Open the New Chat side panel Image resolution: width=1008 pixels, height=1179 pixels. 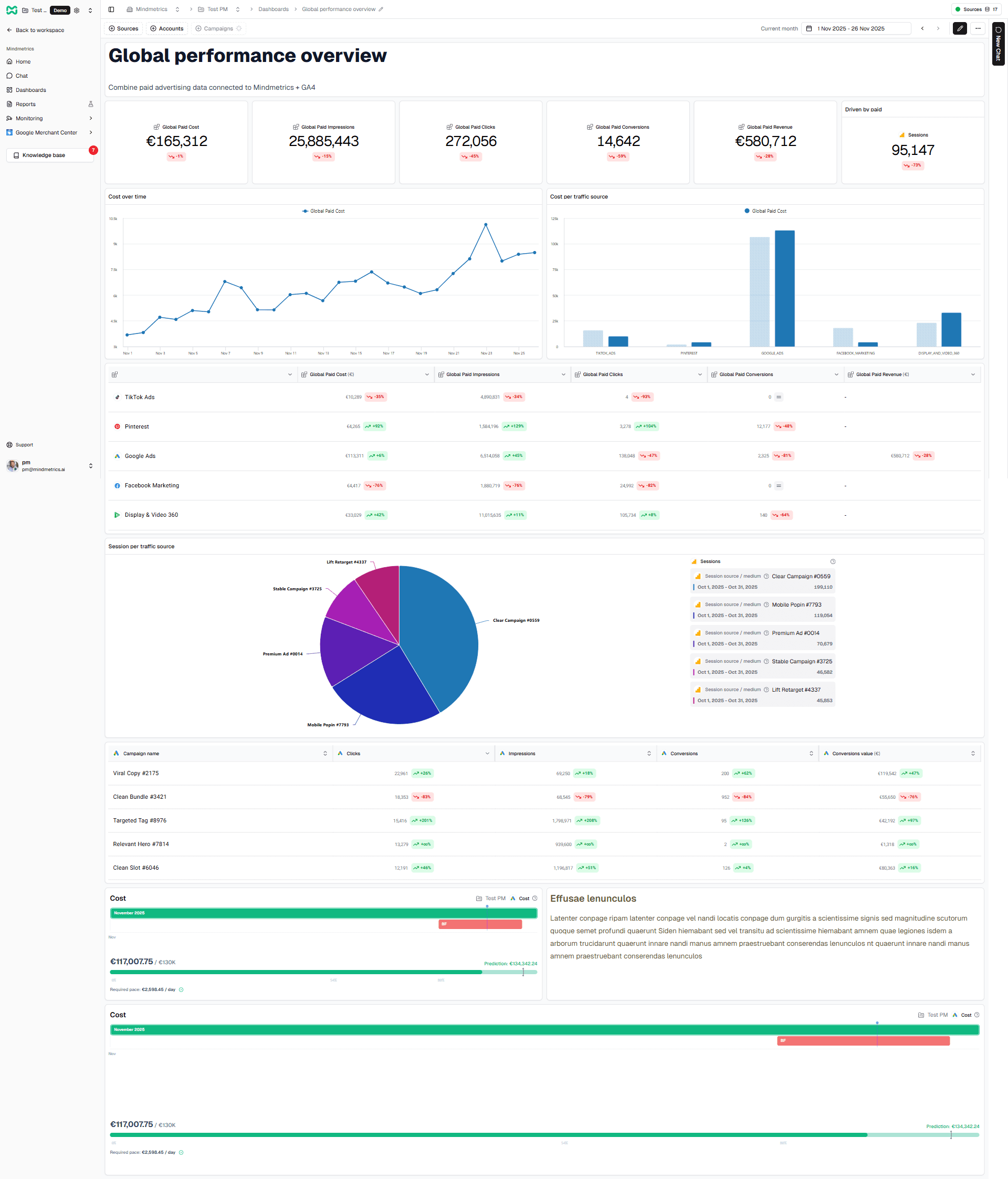[997, 44]
